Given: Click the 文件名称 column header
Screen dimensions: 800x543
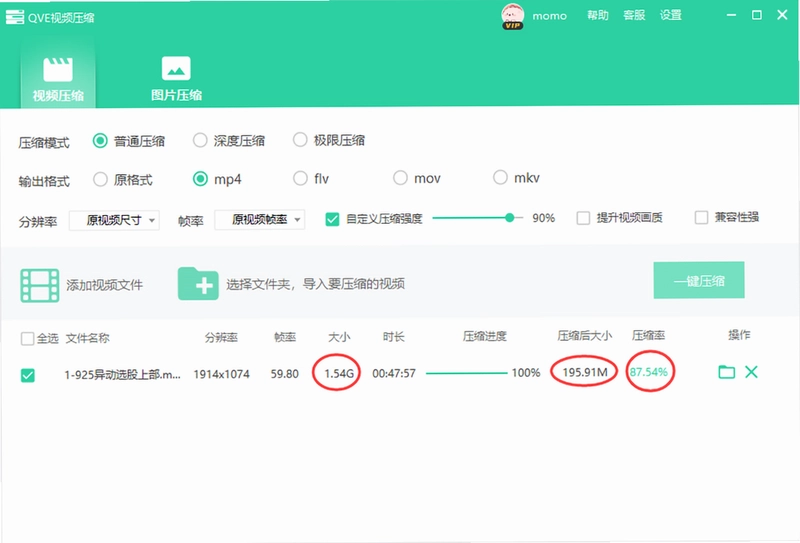Looking at the screenshot, I should click(88, 338).
